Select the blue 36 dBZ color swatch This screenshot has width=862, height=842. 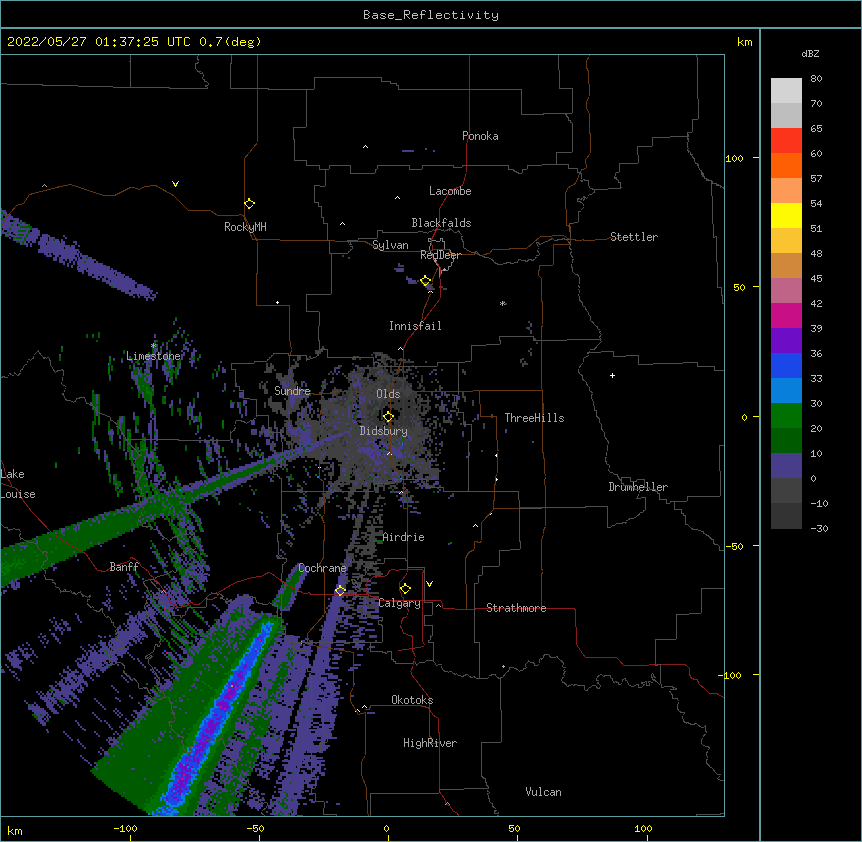(786, 365)
